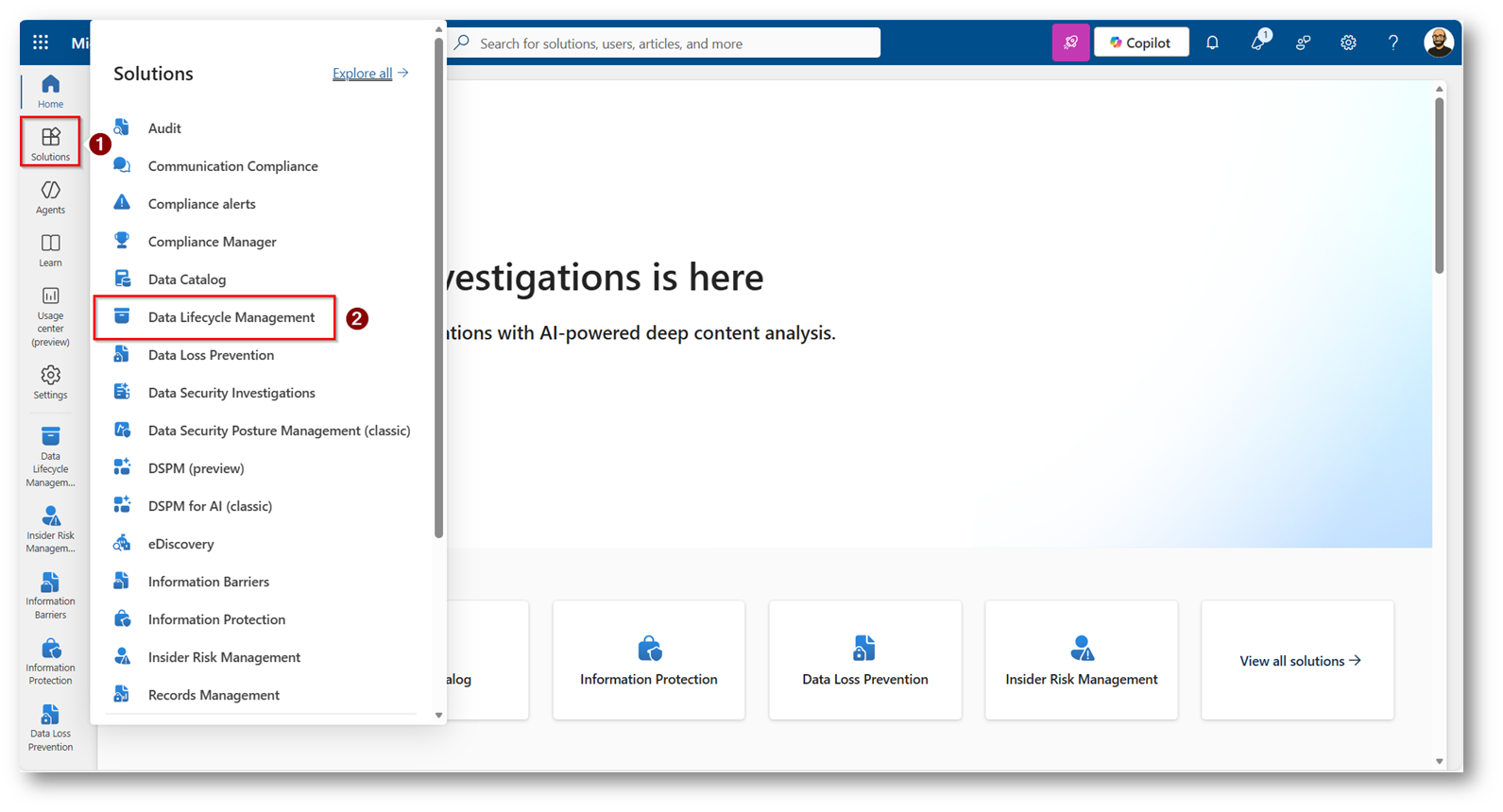The image size is (1503, 812).
Task: Open Learn in the left navigation
Action: 50,250
